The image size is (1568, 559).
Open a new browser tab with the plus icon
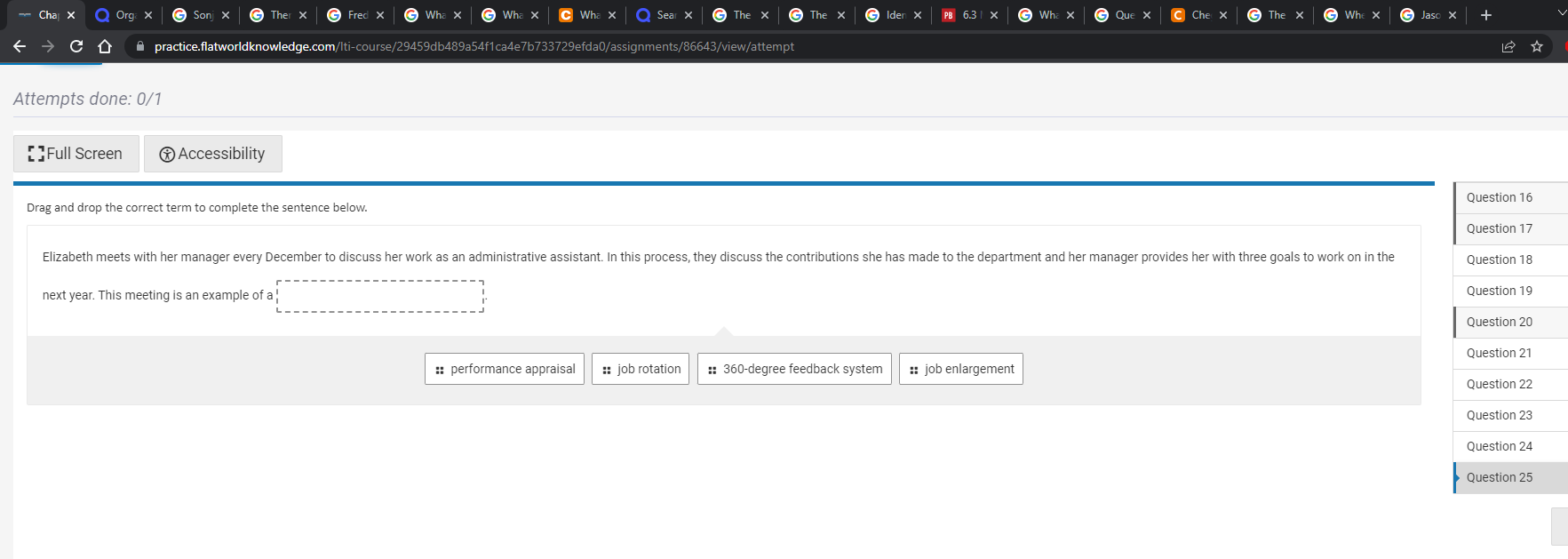[1486, 15]
